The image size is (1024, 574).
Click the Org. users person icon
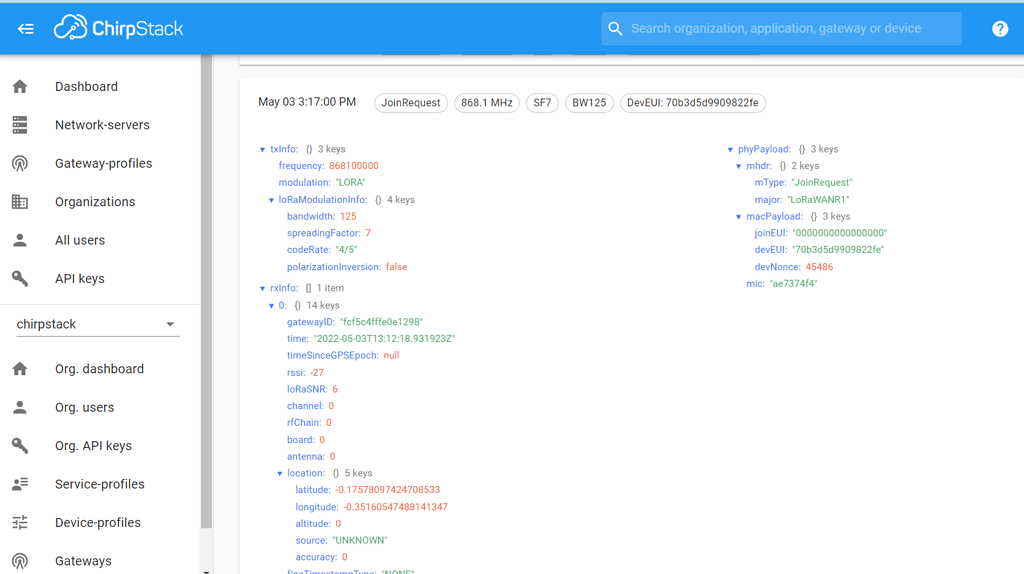coord(20,407)
